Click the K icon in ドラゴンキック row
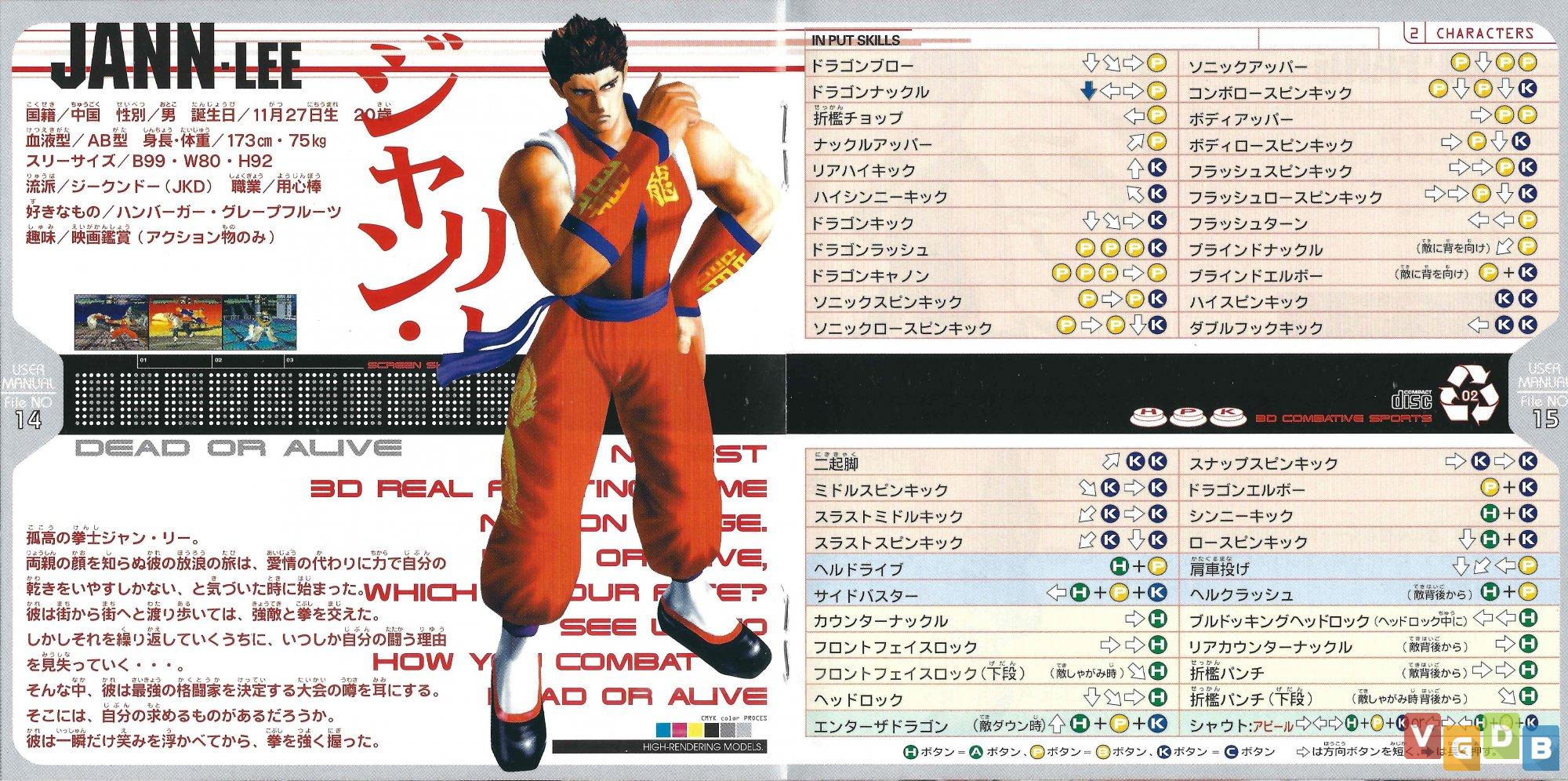The width and height of the screenshot is (1568, 781). (1157, 220)
